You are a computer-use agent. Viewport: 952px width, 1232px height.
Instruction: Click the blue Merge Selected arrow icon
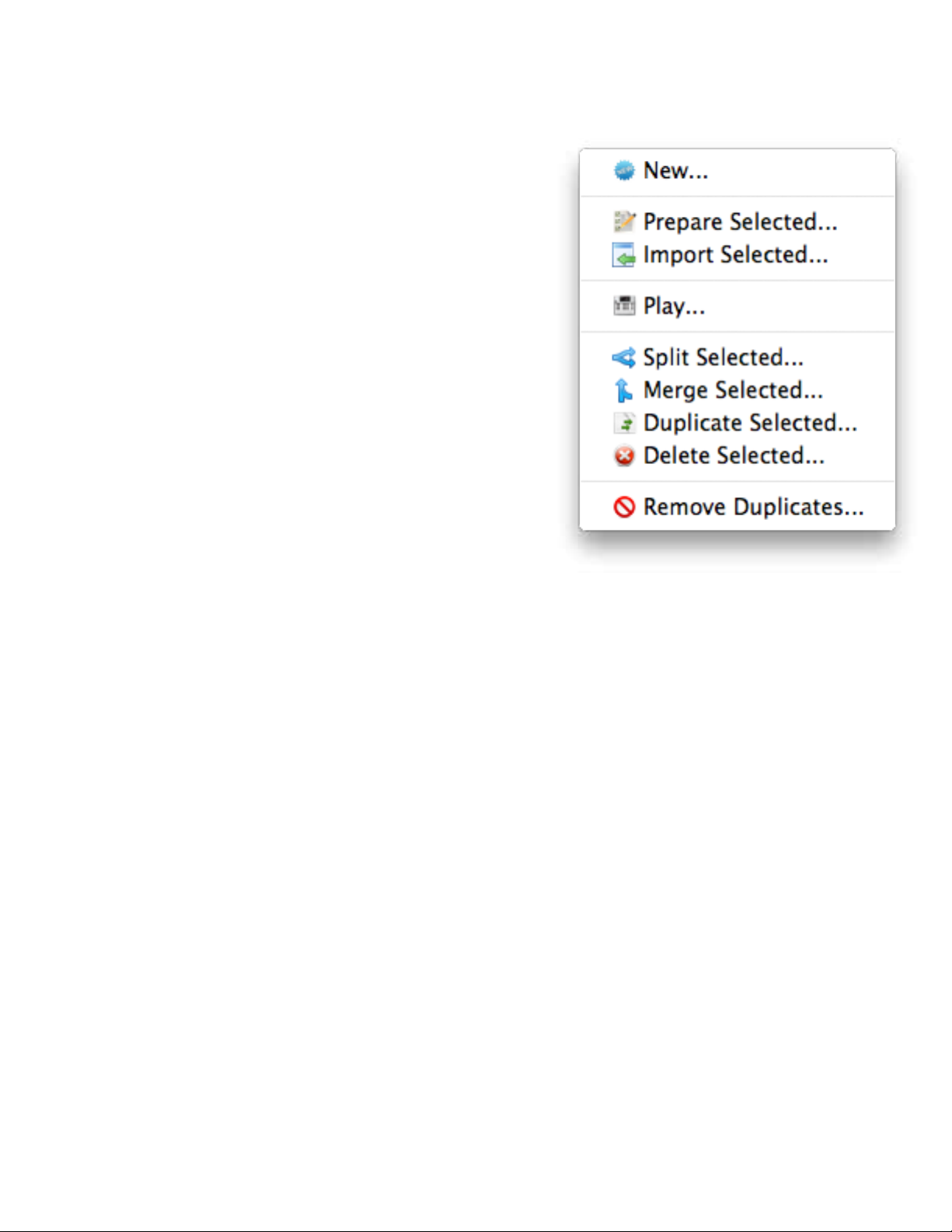(623, 390)
